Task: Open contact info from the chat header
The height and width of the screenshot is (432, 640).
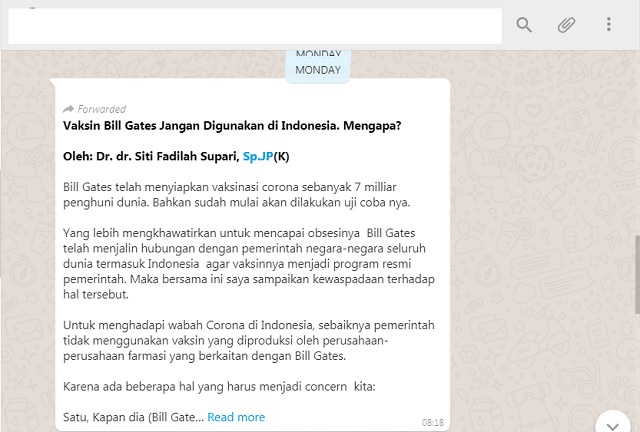Action: (250, 26)
